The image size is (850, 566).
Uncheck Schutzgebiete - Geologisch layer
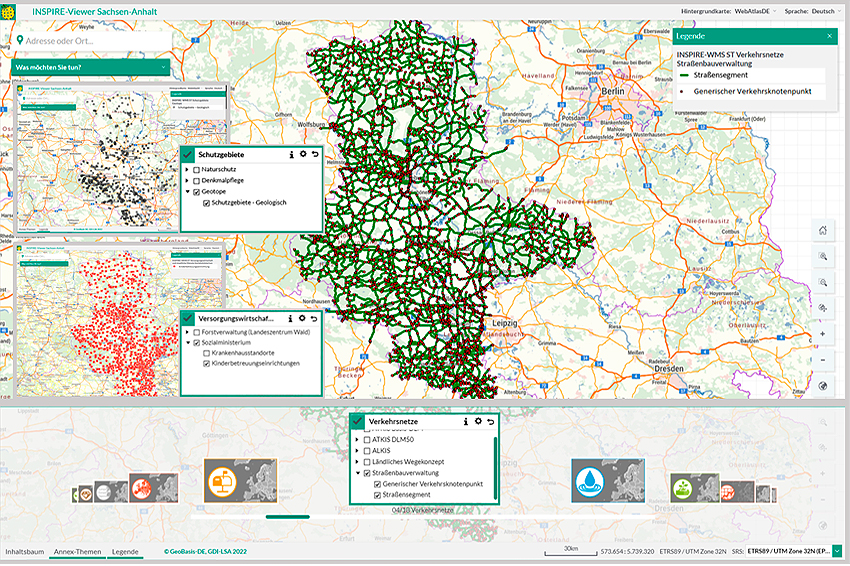207,203
